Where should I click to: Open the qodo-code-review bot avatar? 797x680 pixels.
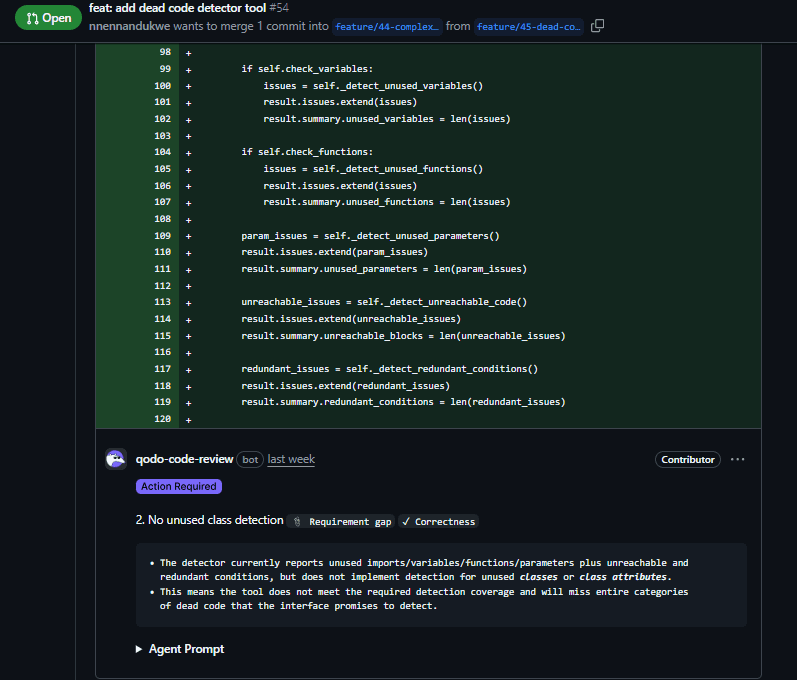[x=116, y=459]
